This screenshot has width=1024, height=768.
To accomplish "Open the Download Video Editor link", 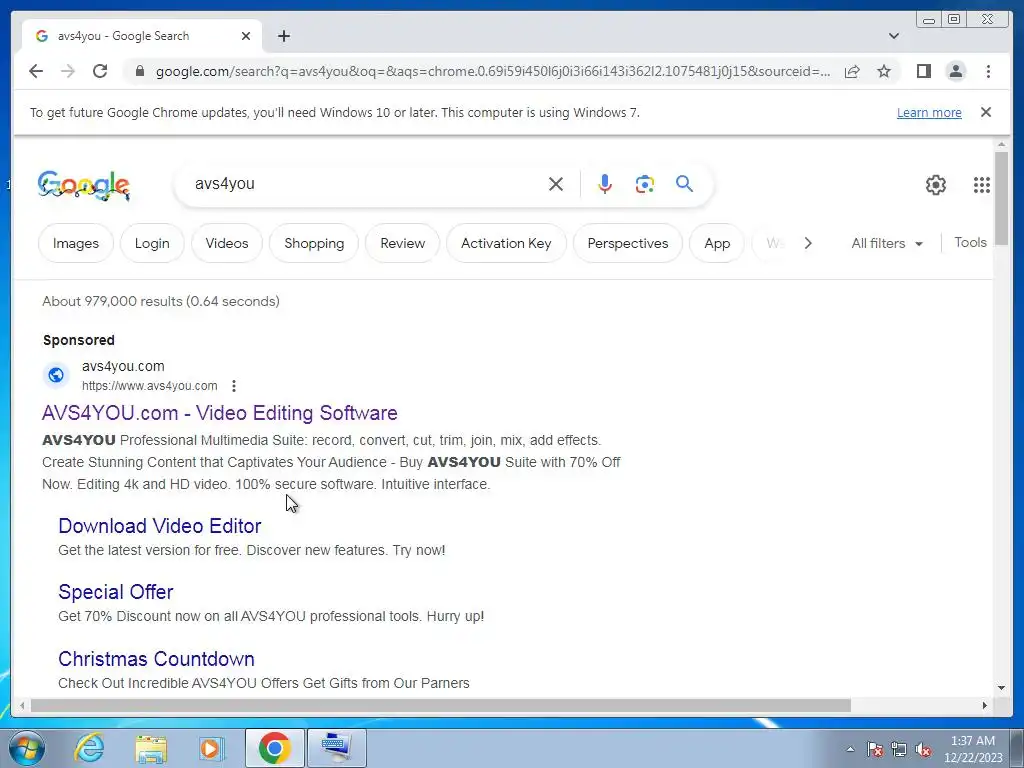I will [159, 526].
